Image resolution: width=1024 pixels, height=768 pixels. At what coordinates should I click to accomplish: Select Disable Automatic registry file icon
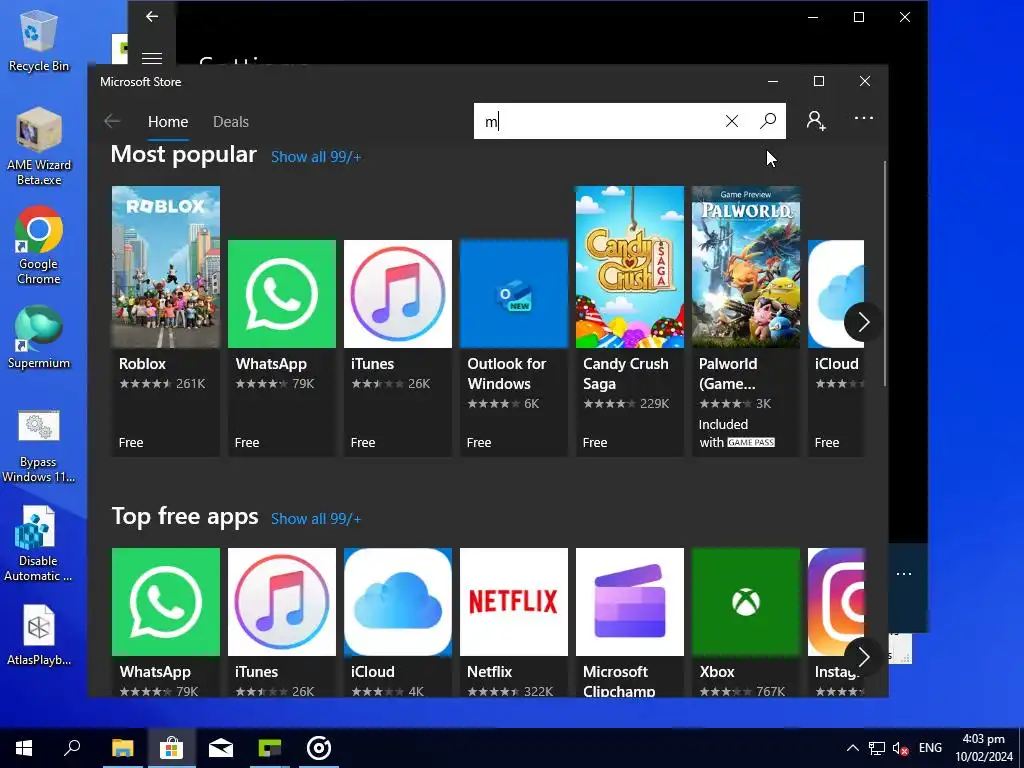38,544
